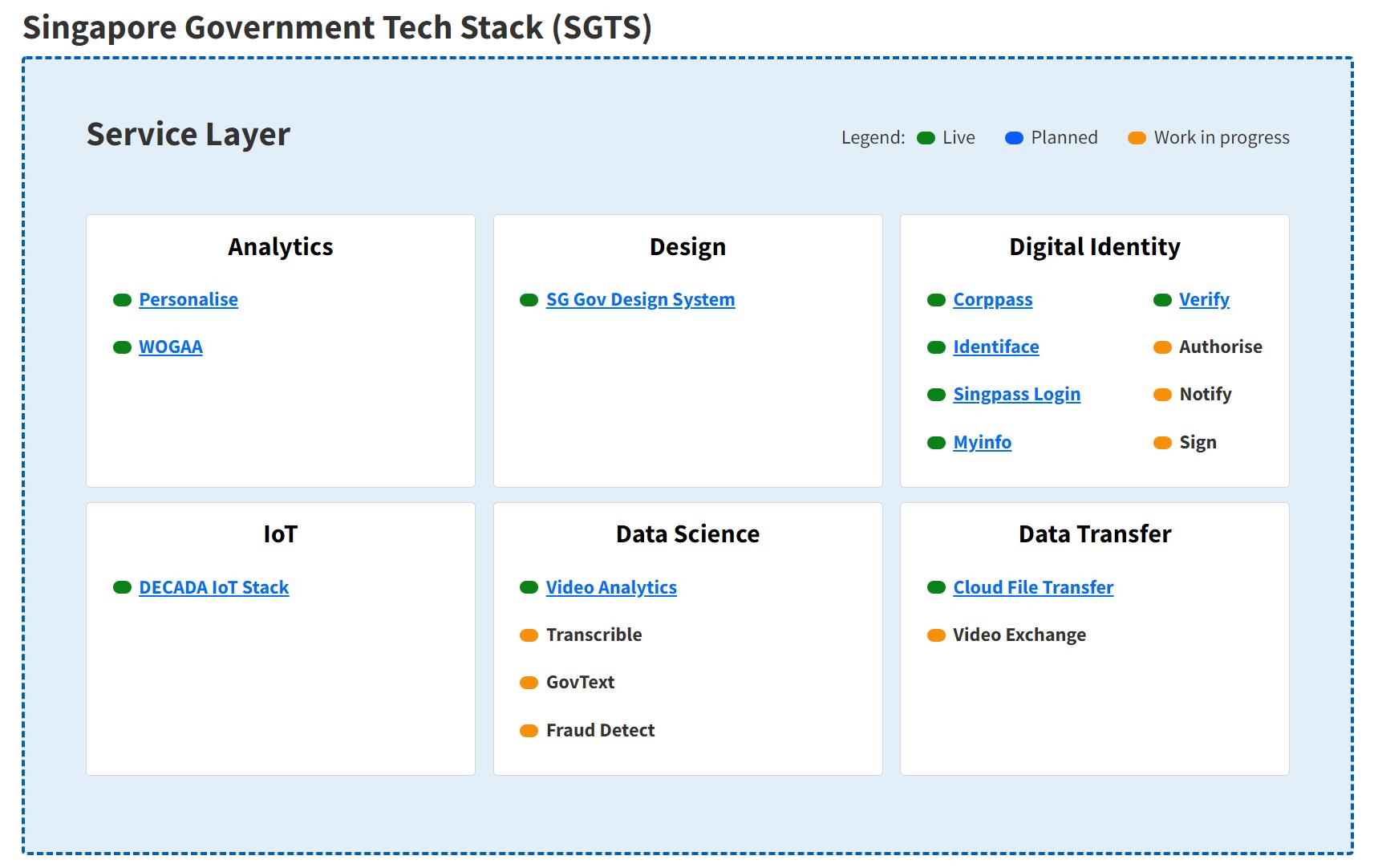Click the Sign text
Viewport: 1374px width, 868px height.
point(1198,442)
